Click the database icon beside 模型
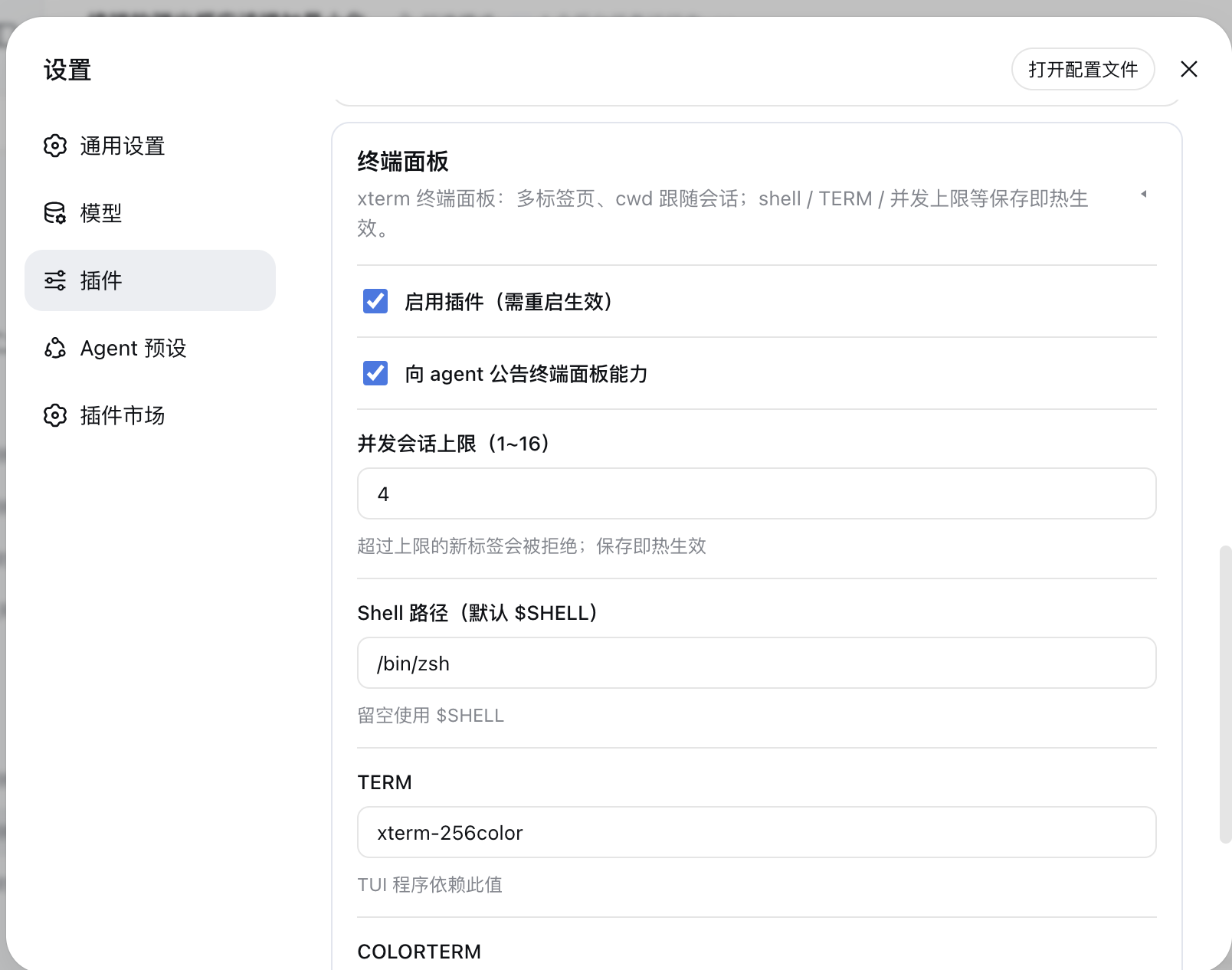Screen dimensions: 1232x970 click(x=55, y=213)
